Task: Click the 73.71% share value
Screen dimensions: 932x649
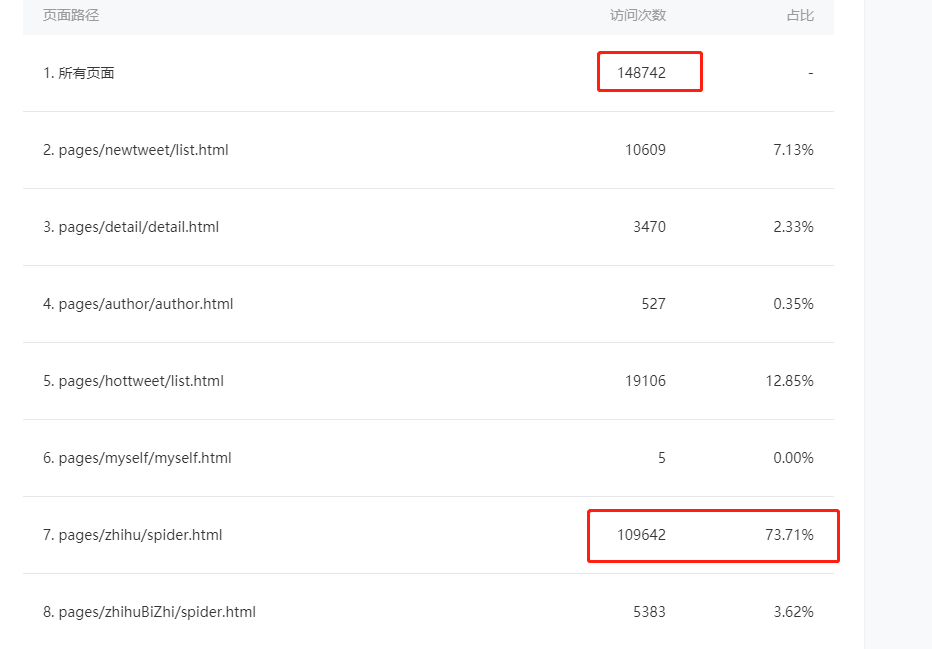Action: pyautogui.click(x=789, y=535)
